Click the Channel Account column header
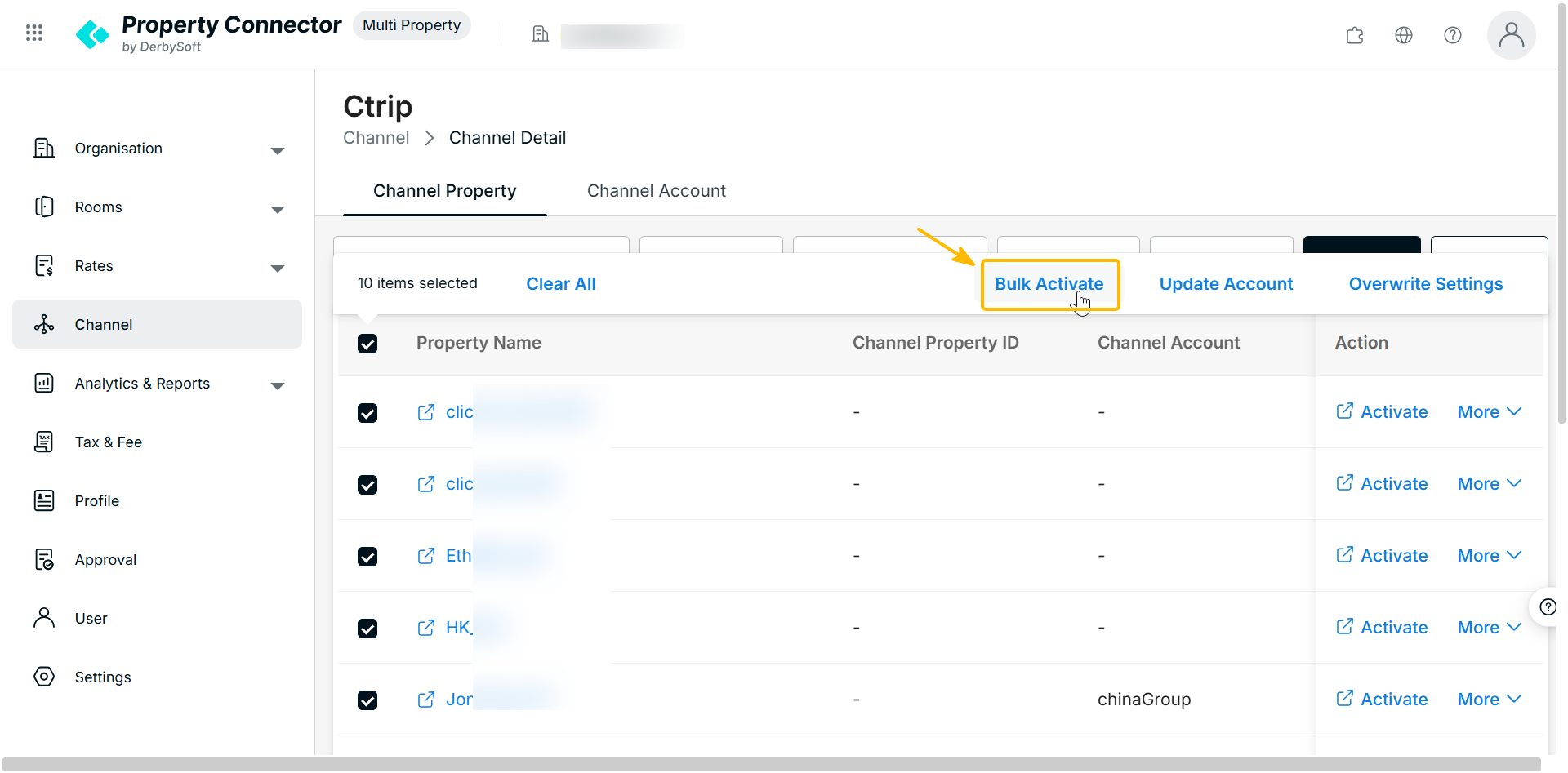The height and width of the screenshot is (773, 1568). click(1169, 343)
